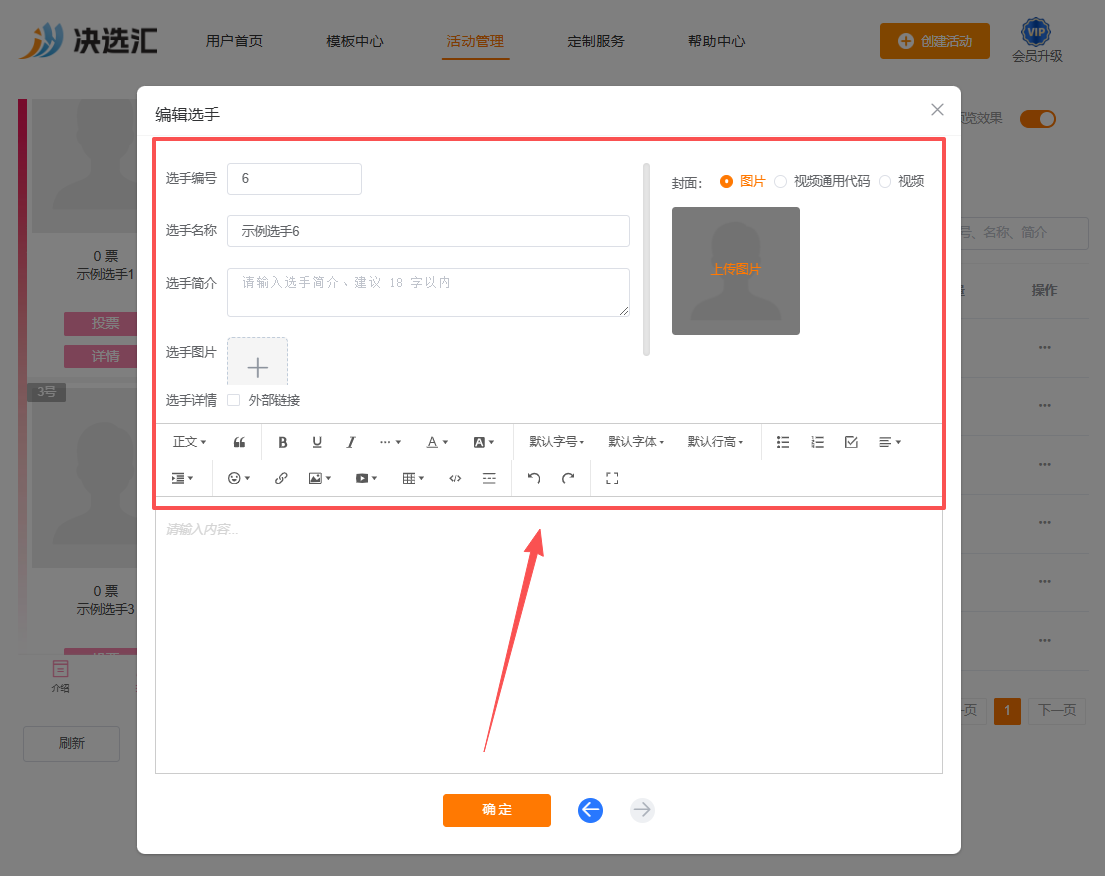
Task: Open the insert video dropdown
Action: click(366, 479)
